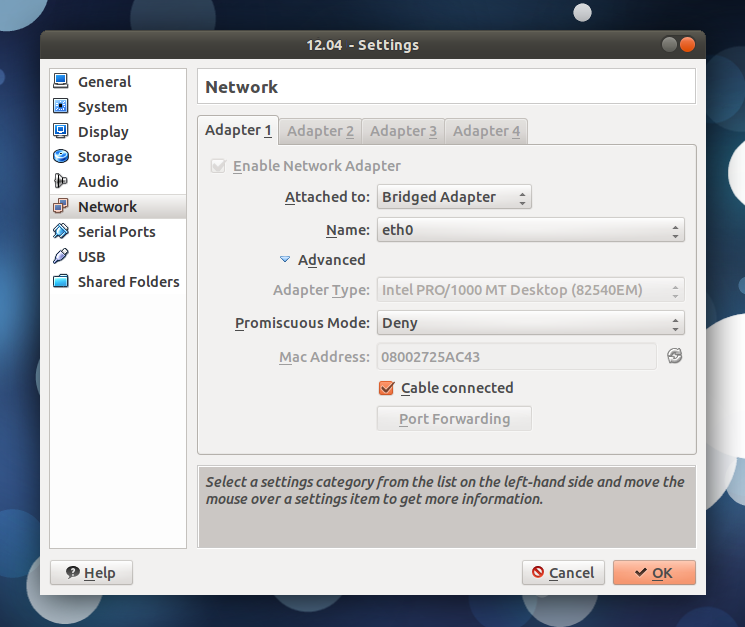Click the Mac Address field 08002725AC43
This screenshot has width=745, height=627.
click(516, 357)
